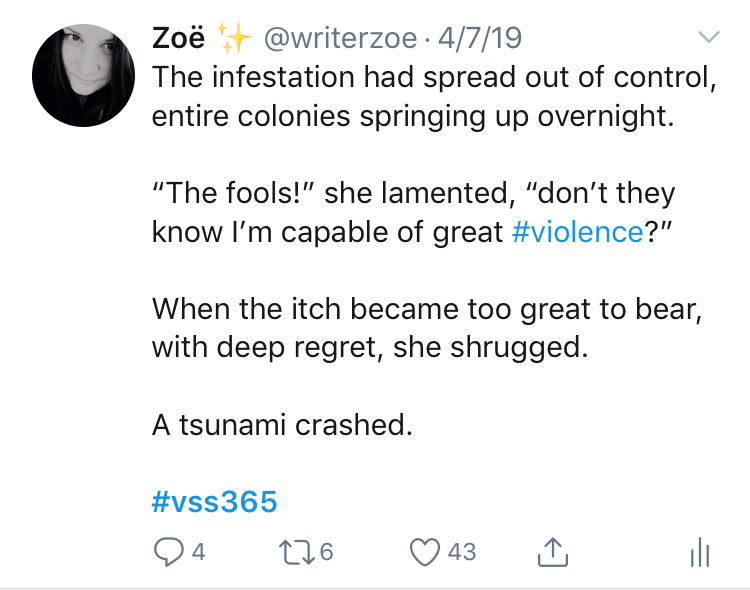Click the "A tsunami crashed." line

coord(282,425)
